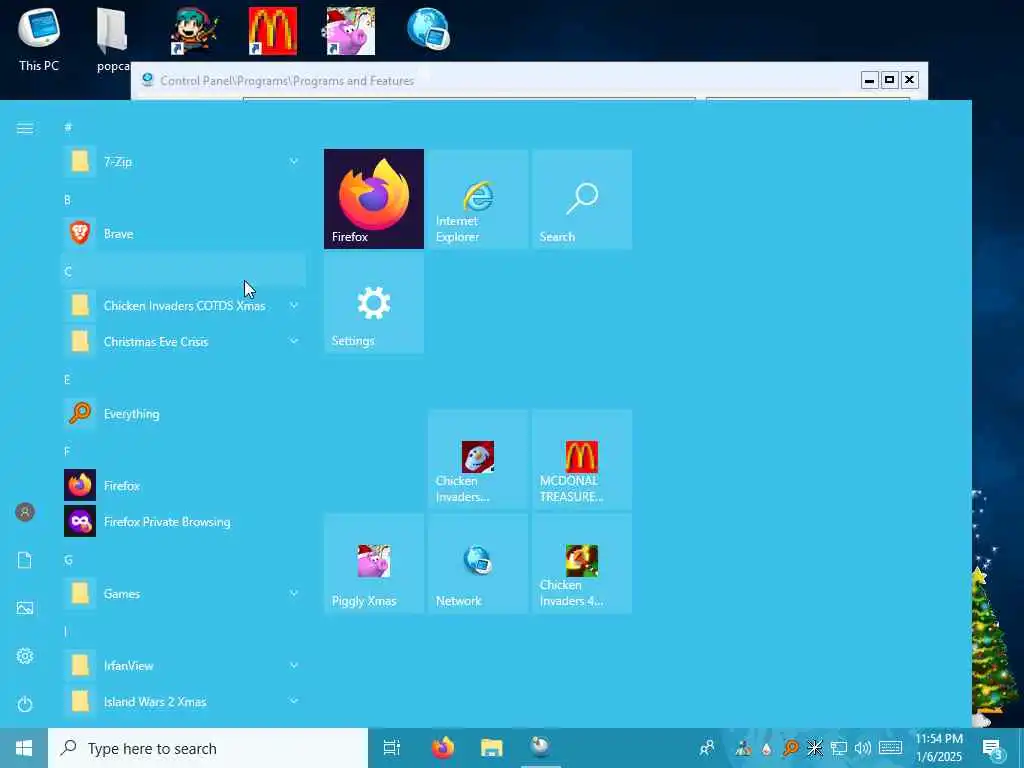This screenshot has width=1024, height=768.
Task: Click the hamburger menu at Start top
Action: coord(25,129)
